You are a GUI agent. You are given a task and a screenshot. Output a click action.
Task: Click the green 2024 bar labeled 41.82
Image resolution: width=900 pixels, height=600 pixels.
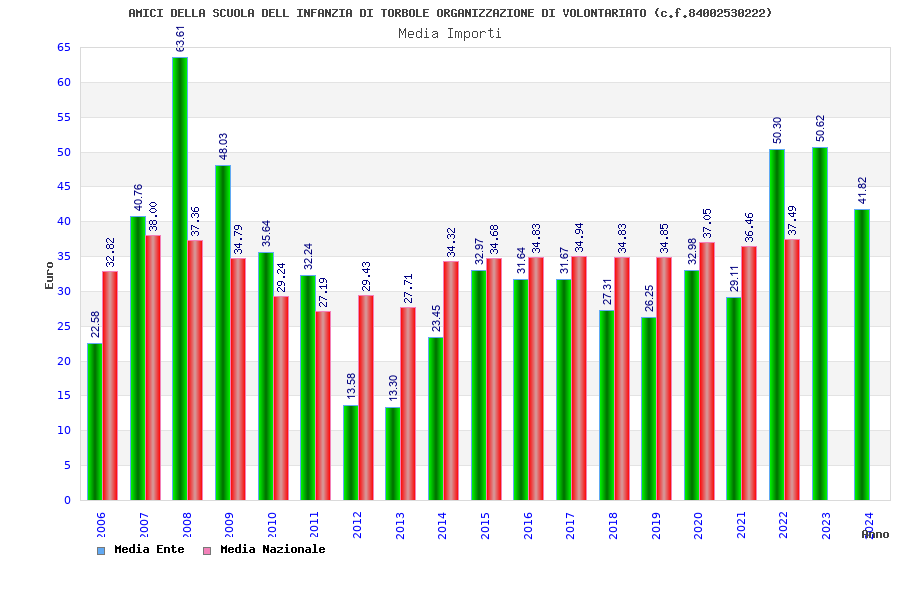pyautogui.click(x=862, y=354)
